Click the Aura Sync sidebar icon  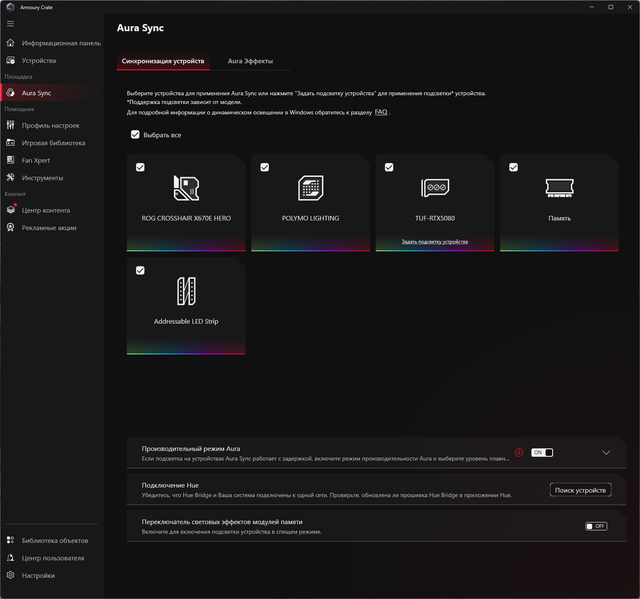pyautogui.click(x=11, y=93)
